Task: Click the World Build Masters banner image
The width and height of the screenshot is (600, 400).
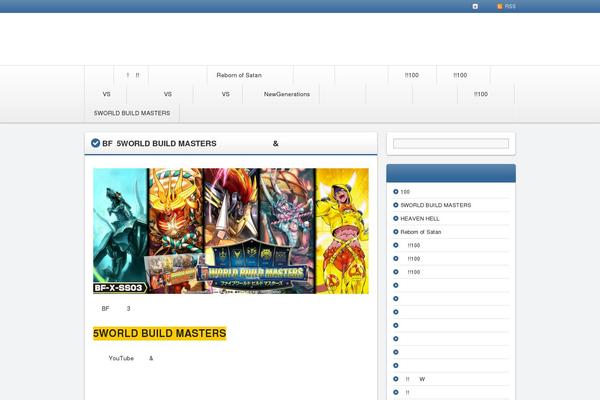Action: click(231, 231)
